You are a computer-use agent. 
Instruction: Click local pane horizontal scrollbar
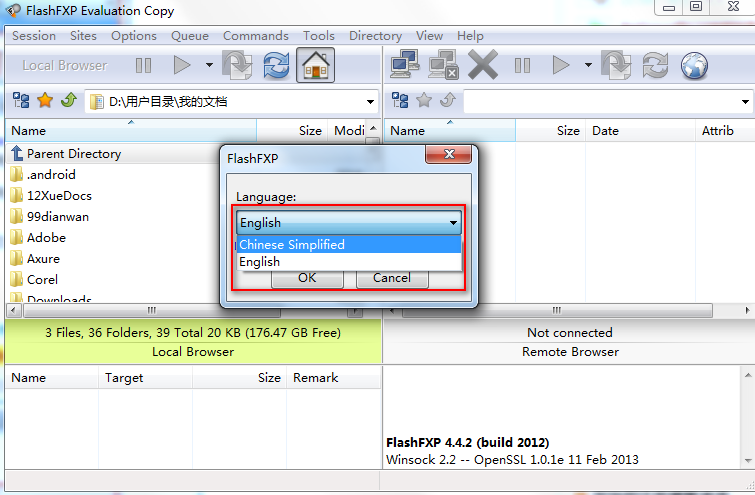pos(152,310)
